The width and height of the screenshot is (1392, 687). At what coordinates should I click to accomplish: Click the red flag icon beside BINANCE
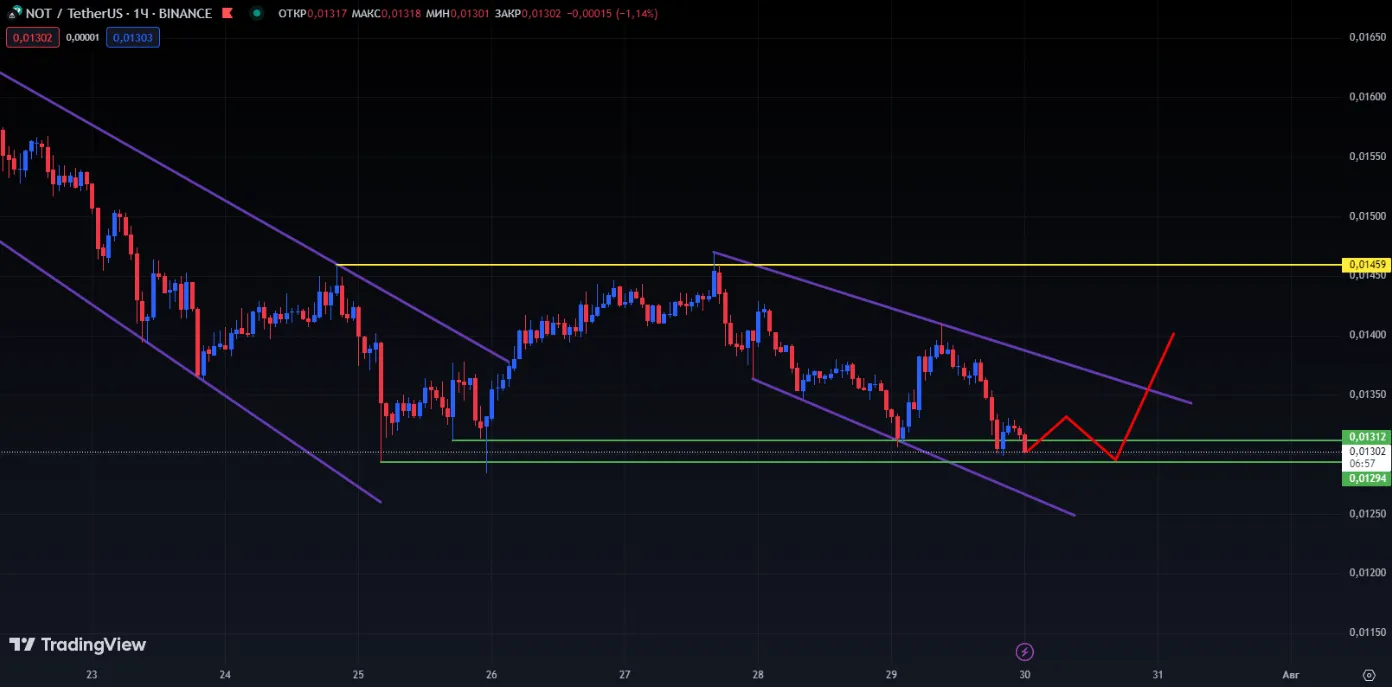[x=228, y=13]
